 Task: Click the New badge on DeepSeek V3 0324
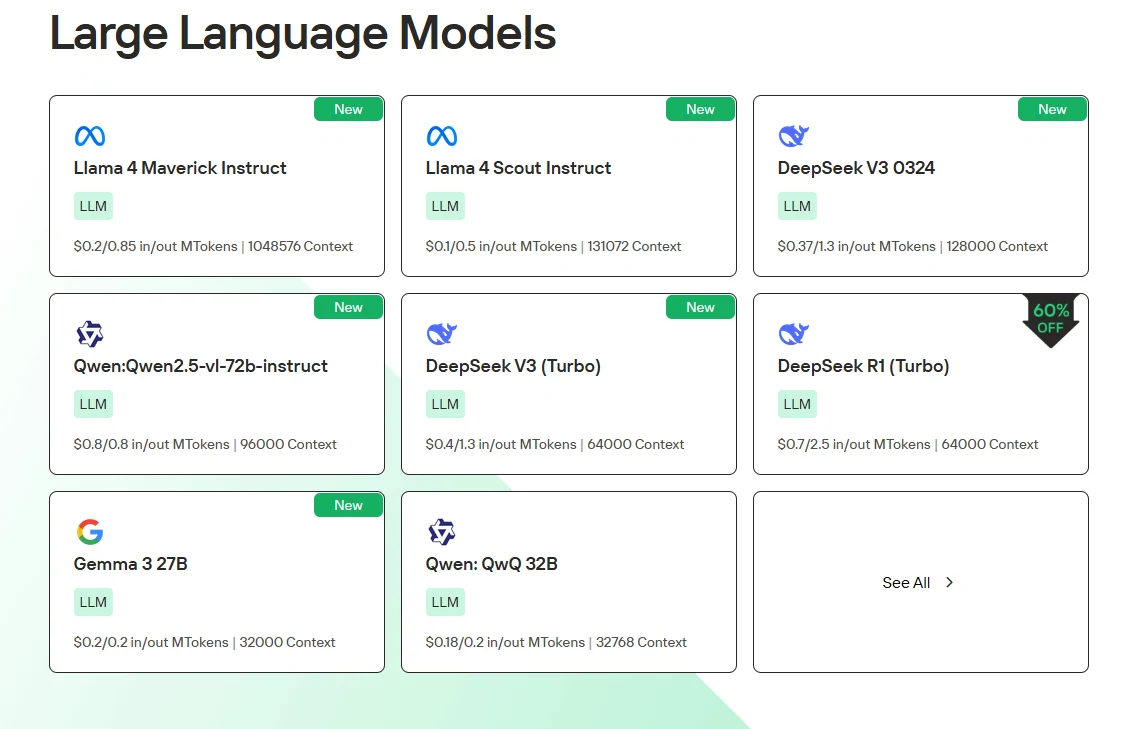[x=1052, y=109]
